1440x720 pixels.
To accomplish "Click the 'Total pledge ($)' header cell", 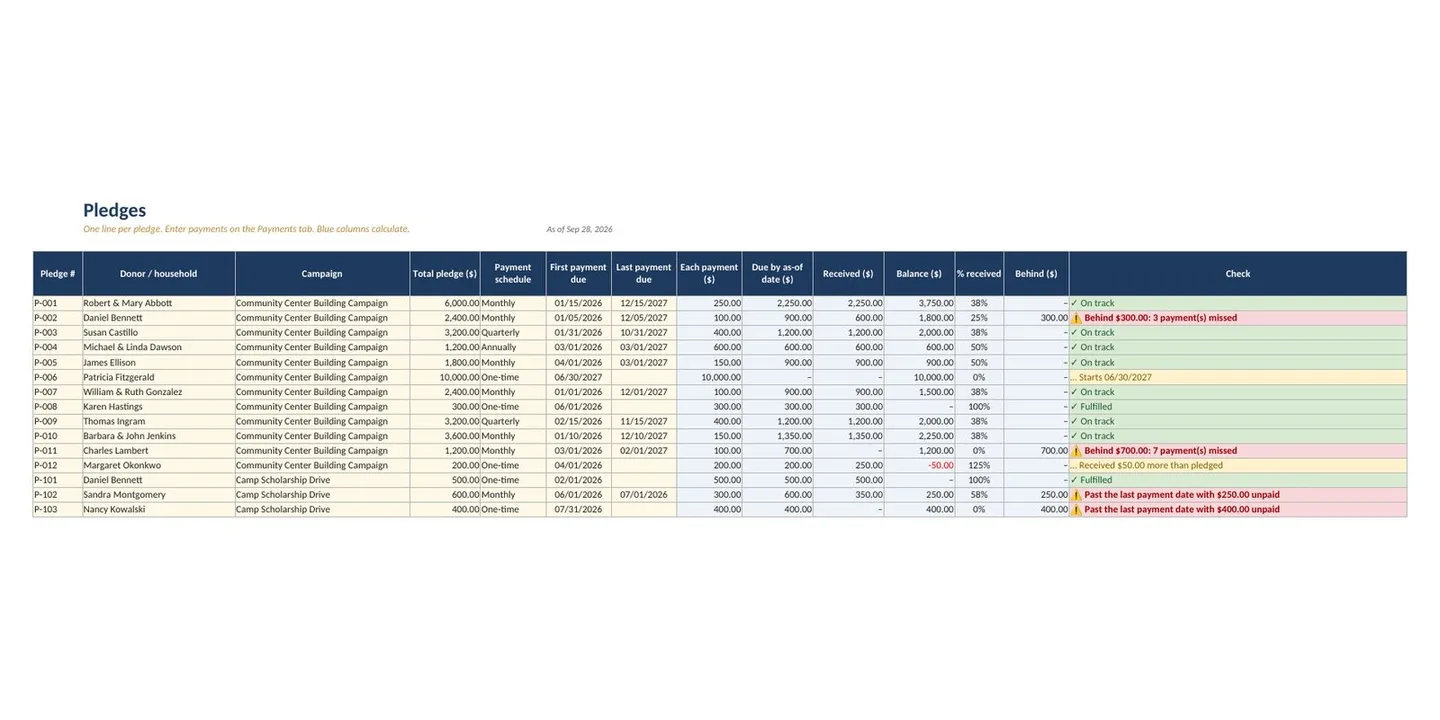I will pos(445,274).
